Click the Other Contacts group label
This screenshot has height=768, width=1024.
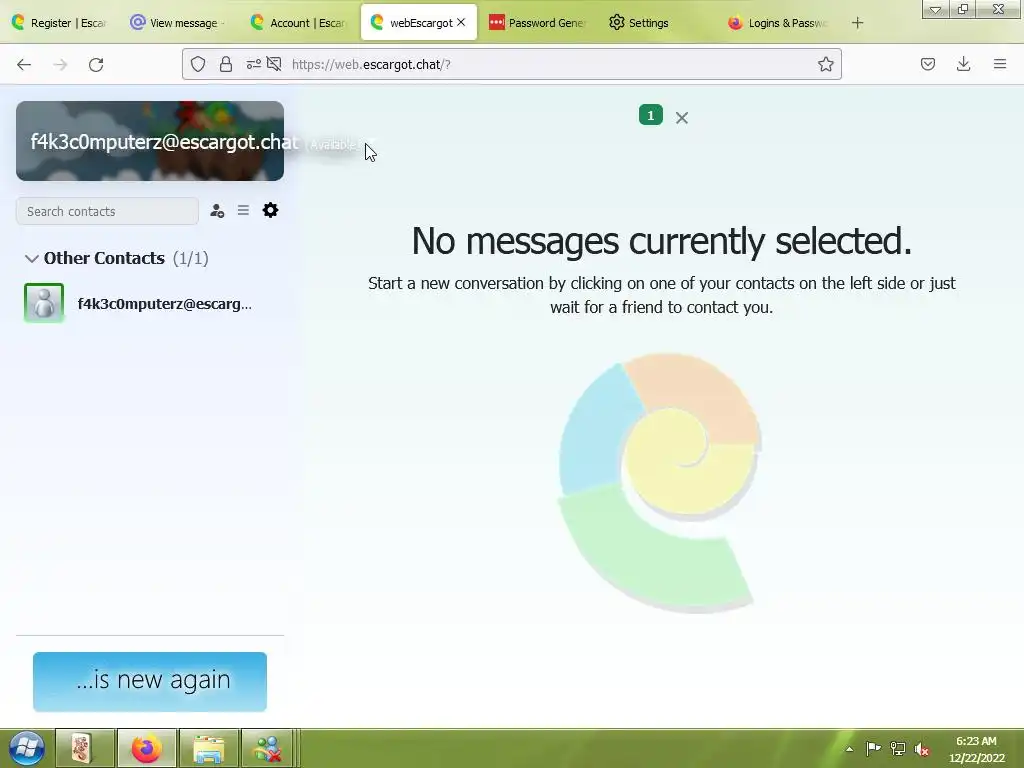tap(104, 258)
